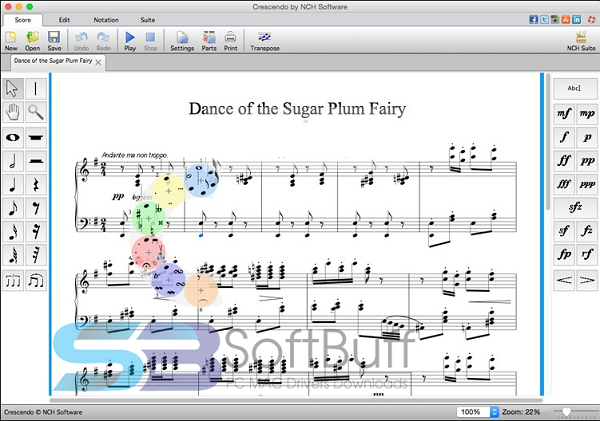600x421 pixels.
Task: Insert sf dynamic marking
Action: coord(564,231)
